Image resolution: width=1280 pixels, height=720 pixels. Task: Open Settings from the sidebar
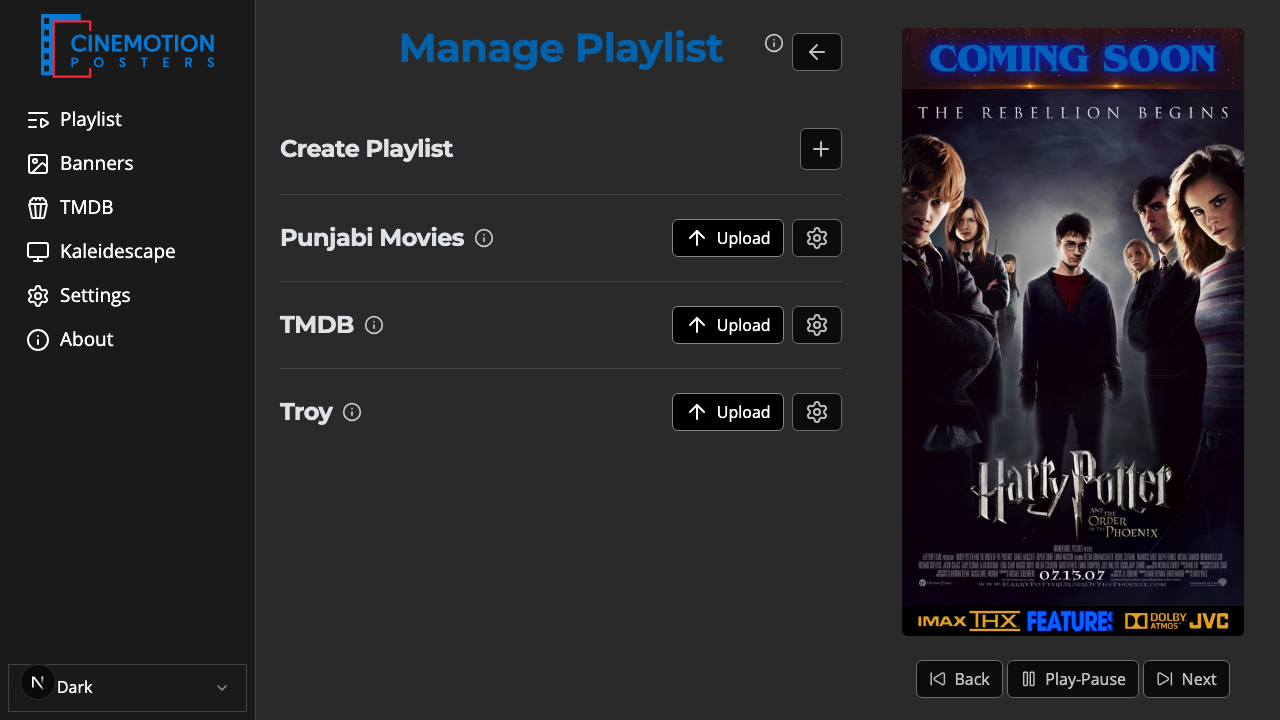(x=78, y=296)
